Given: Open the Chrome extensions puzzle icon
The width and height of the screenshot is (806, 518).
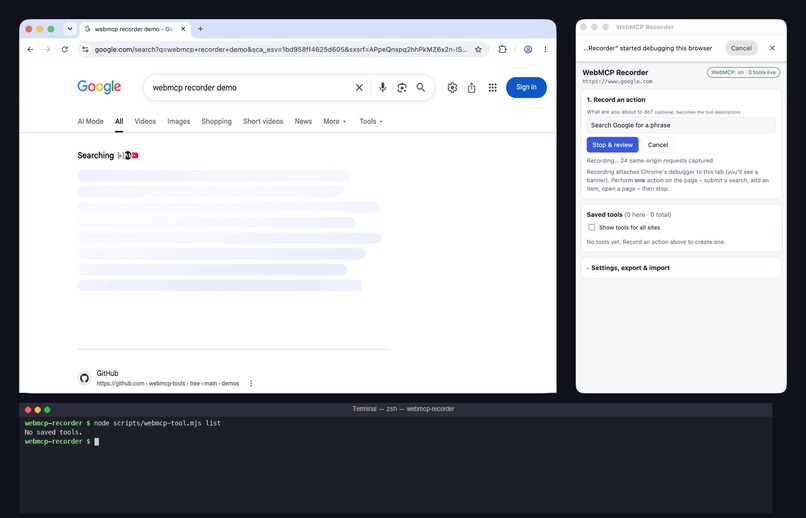Looking at the screenshot, I should coord(503,49).
